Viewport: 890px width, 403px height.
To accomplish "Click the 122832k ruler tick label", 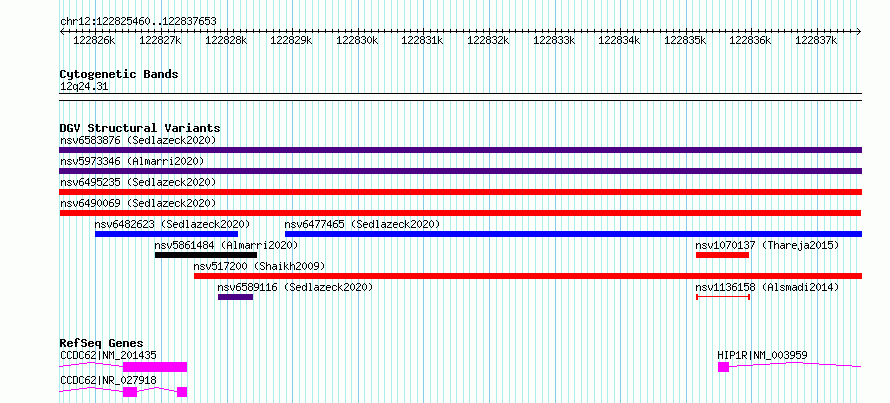I will (488, 40).
